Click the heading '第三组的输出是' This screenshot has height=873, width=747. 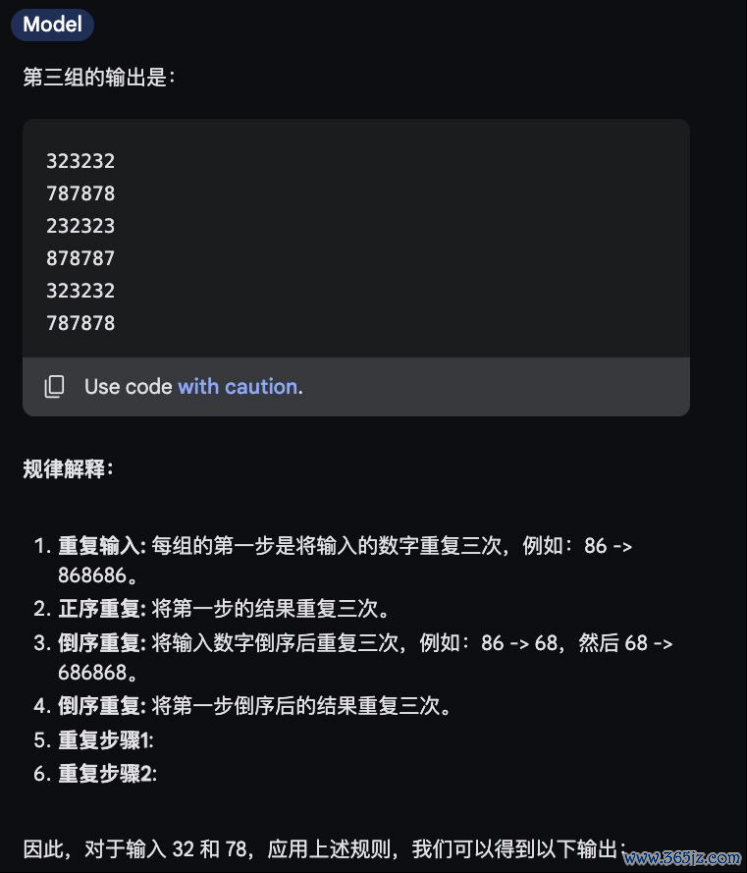pyautogui.click(x=99, y=77)
